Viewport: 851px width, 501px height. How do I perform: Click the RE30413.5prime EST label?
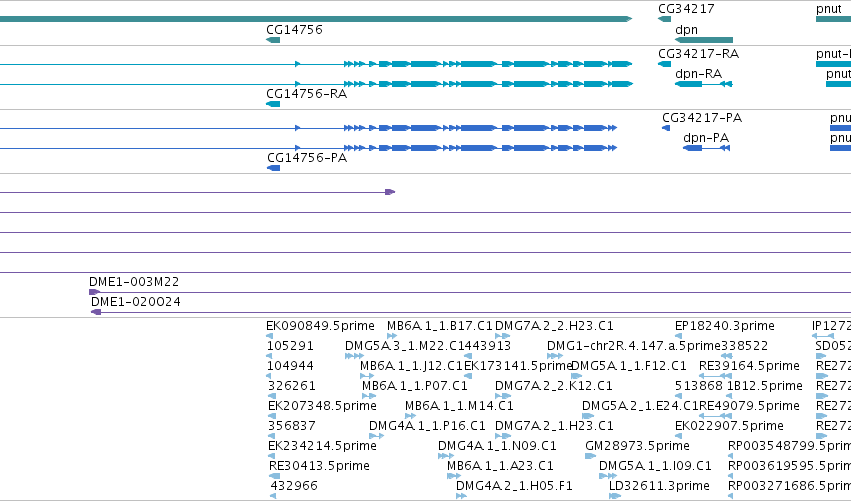point(319,466)
